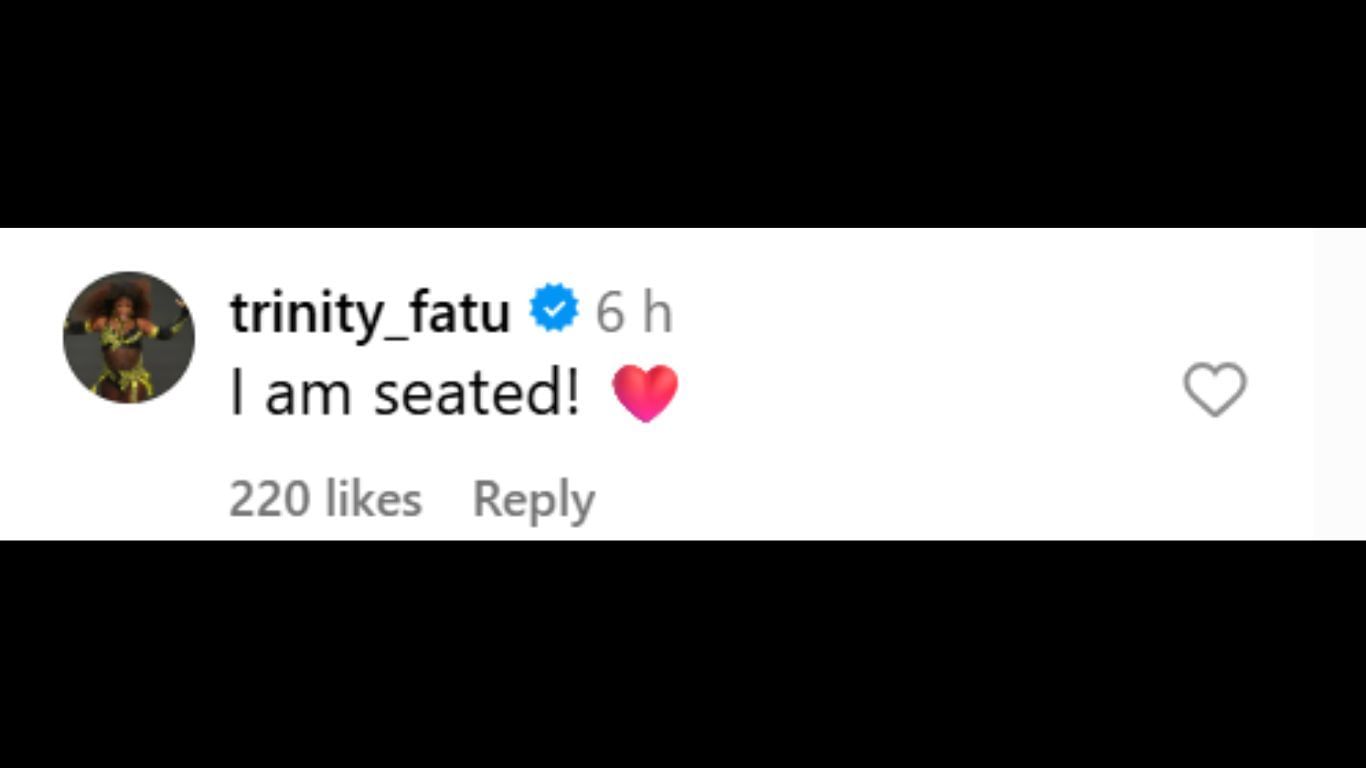This screenshot has width=1366, height=768.
Task: Click the checkmark badge after trinity_fatu
Action: point(553,310)
